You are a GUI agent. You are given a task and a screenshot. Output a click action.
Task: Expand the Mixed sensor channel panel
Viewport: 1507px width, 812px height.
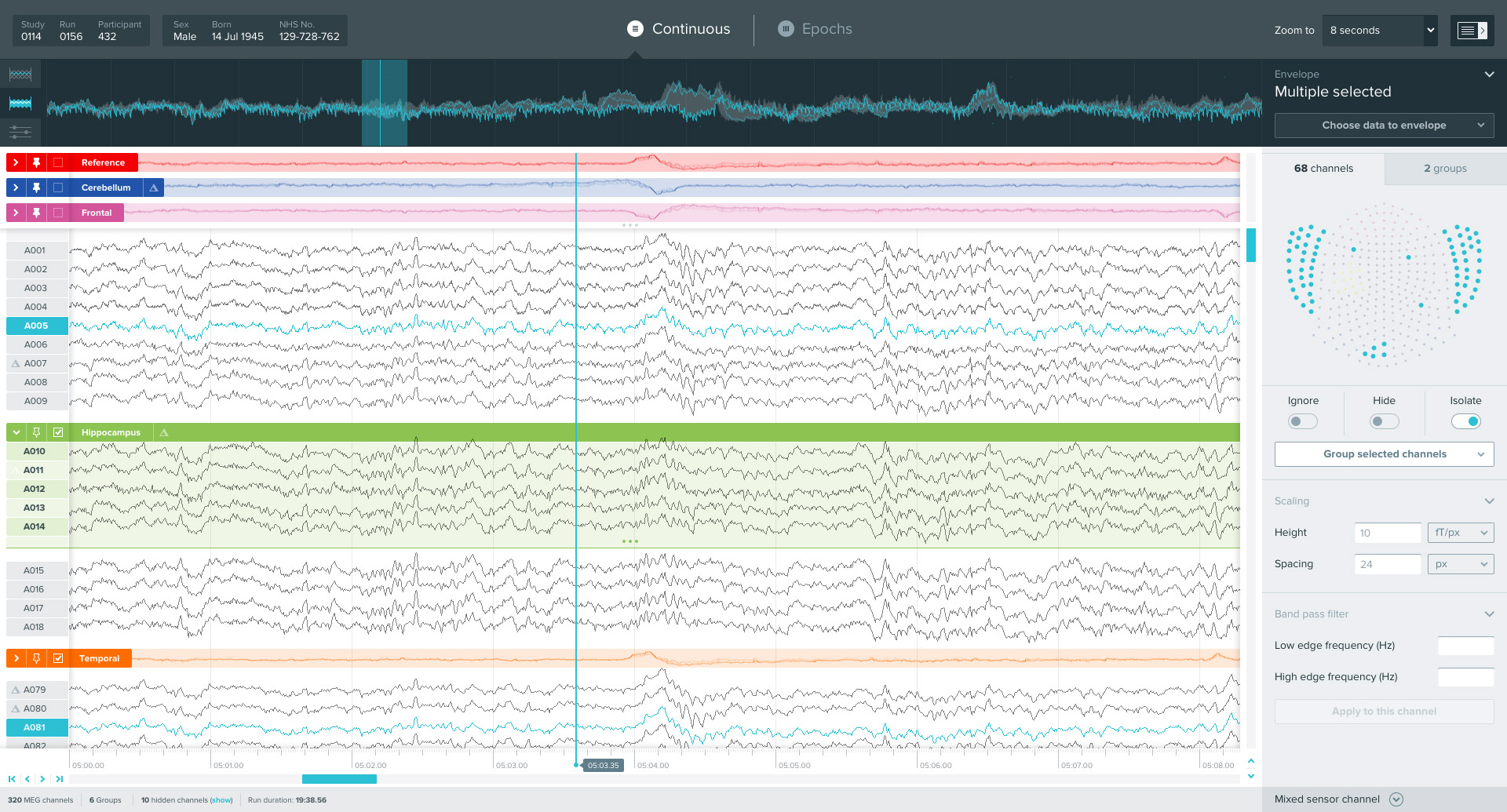pyautogui.click(x=1396, y=799)
